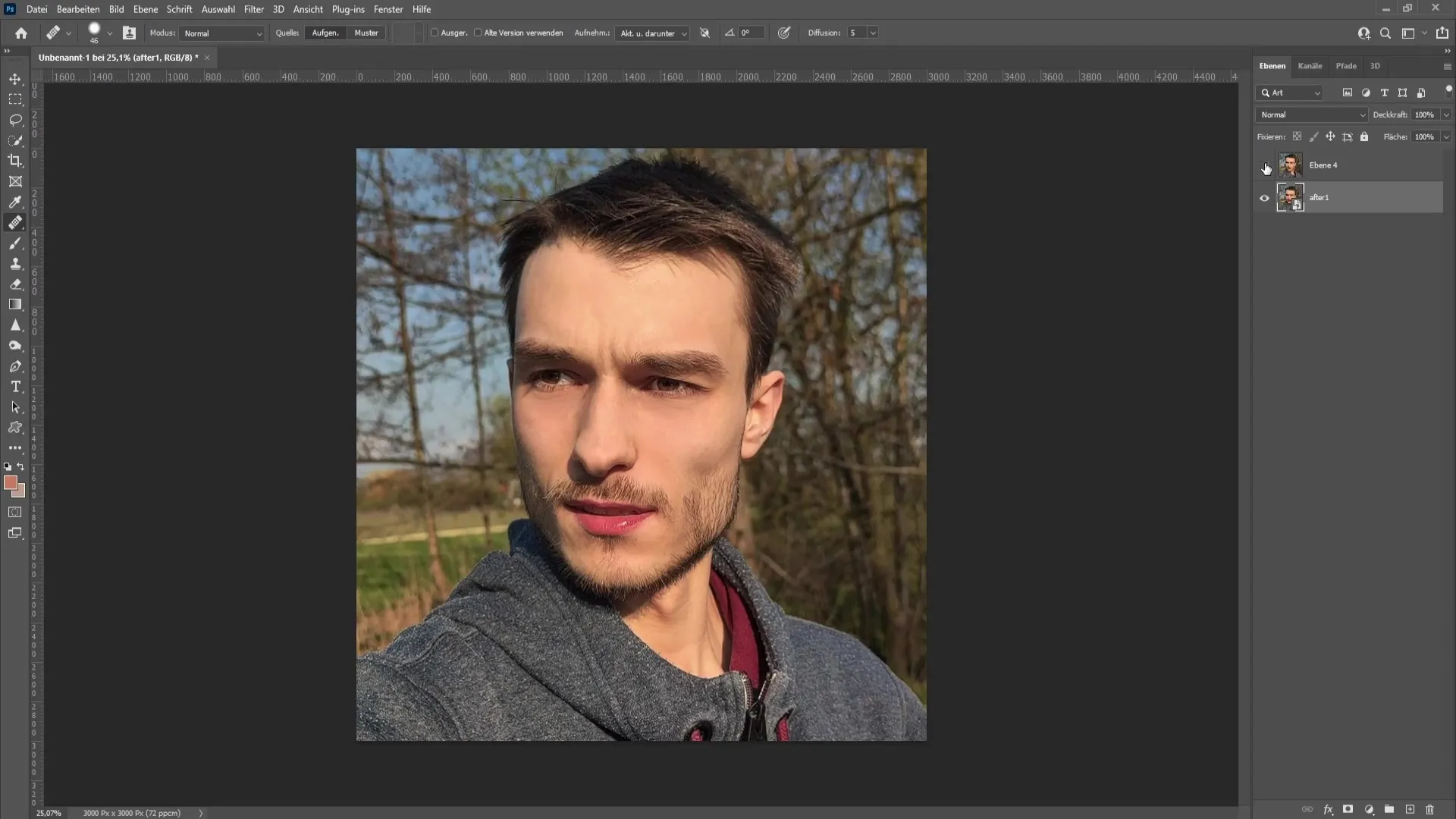The image size is (1456, 819).
Task: Click the Muster brush source button
Action: pyautogui.click(x=366, y=32)
